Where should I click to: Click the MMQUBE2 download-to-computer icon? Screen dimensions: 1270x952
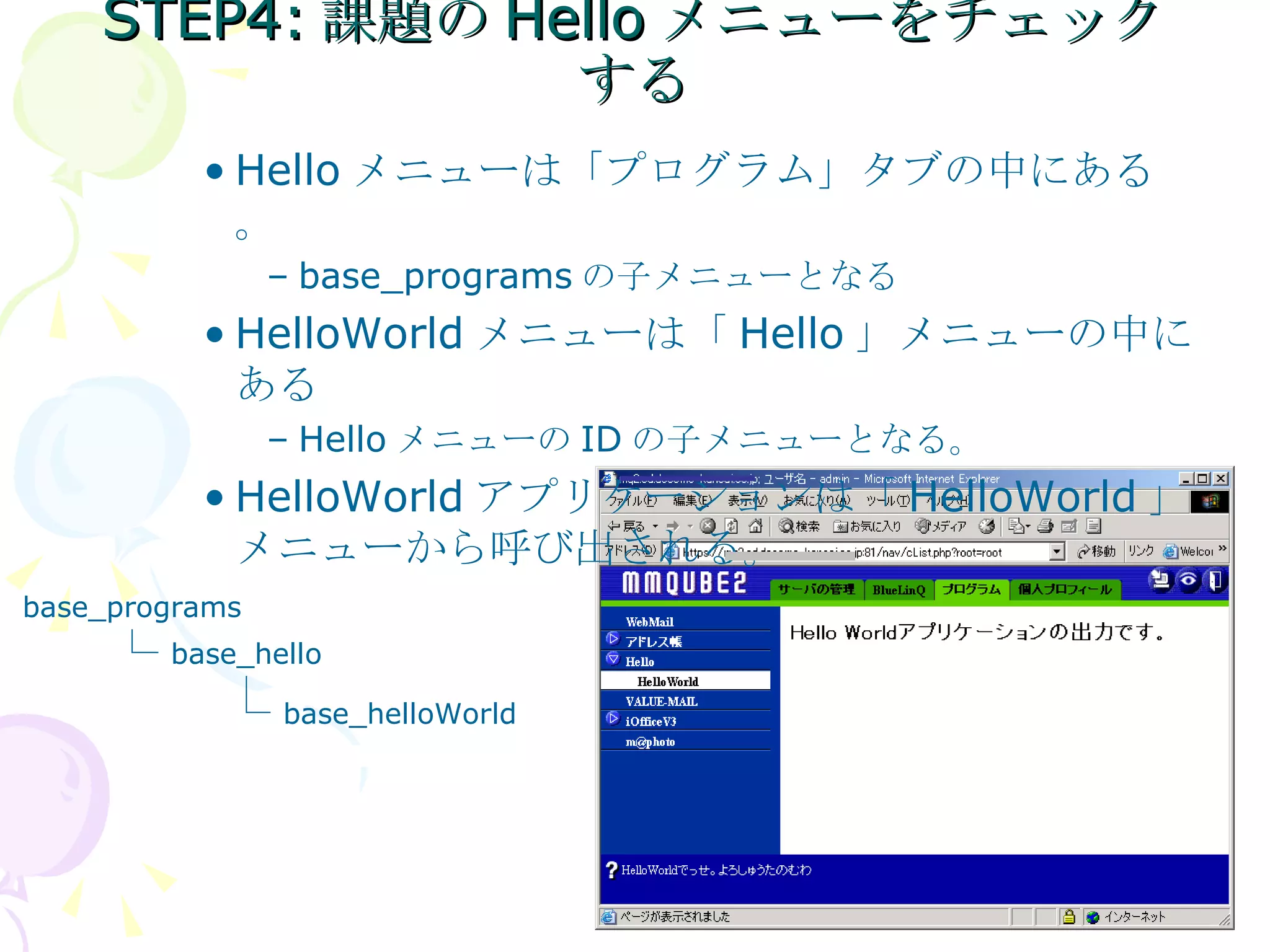coord(1160,580)
